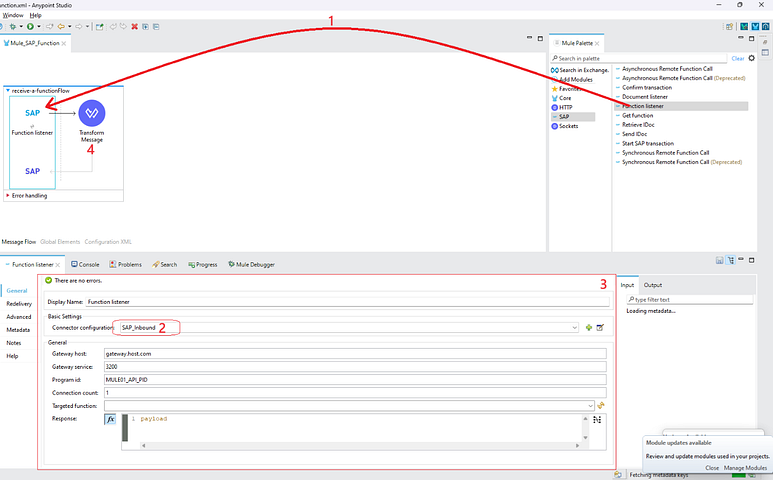Click the tree view icon in properties toolbar
This screenshot has width=773, height=480.
click(x=731, y=260)
